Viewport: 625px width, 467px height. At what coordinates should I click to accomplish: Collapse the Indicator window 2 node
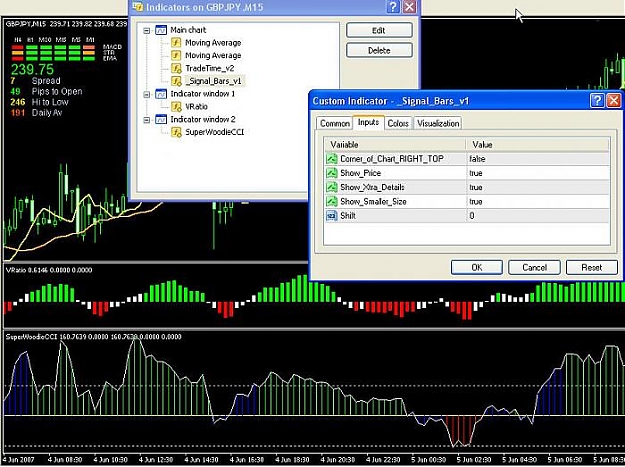click(x=147, y=120)
